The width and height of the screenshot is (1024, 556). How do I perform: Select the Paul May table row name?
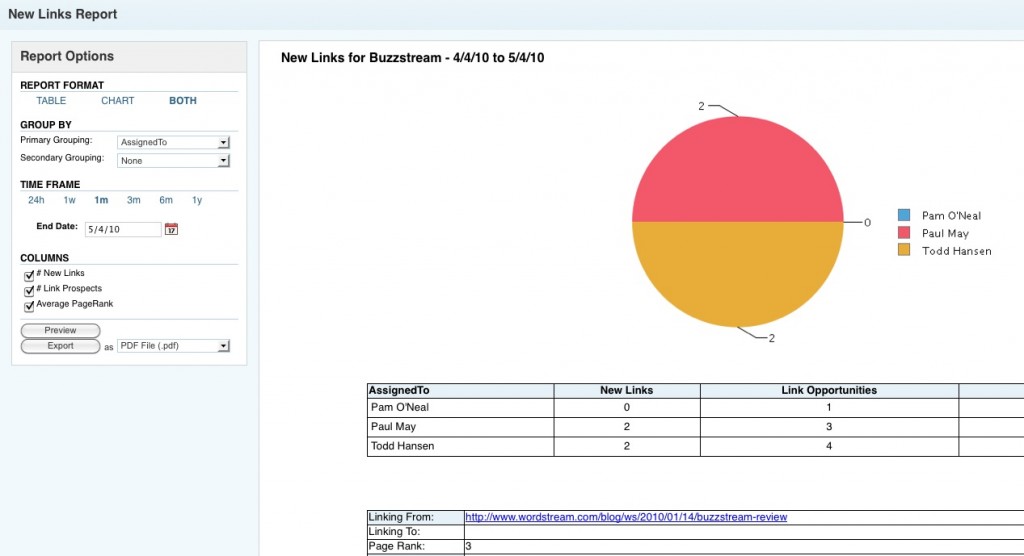pos(393,427)
